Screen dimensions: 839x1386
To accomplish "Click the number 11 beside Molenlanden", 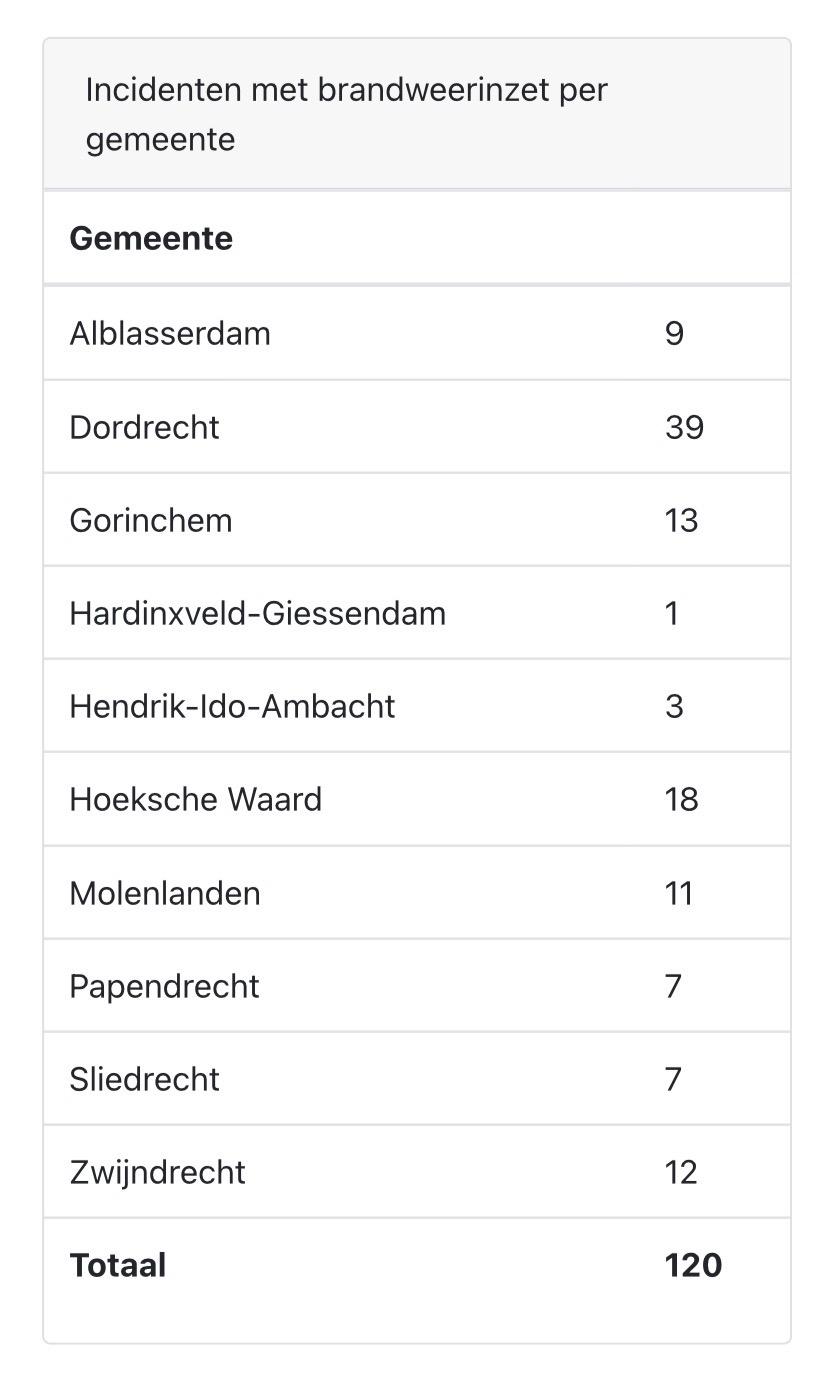I will pos(679,893).
